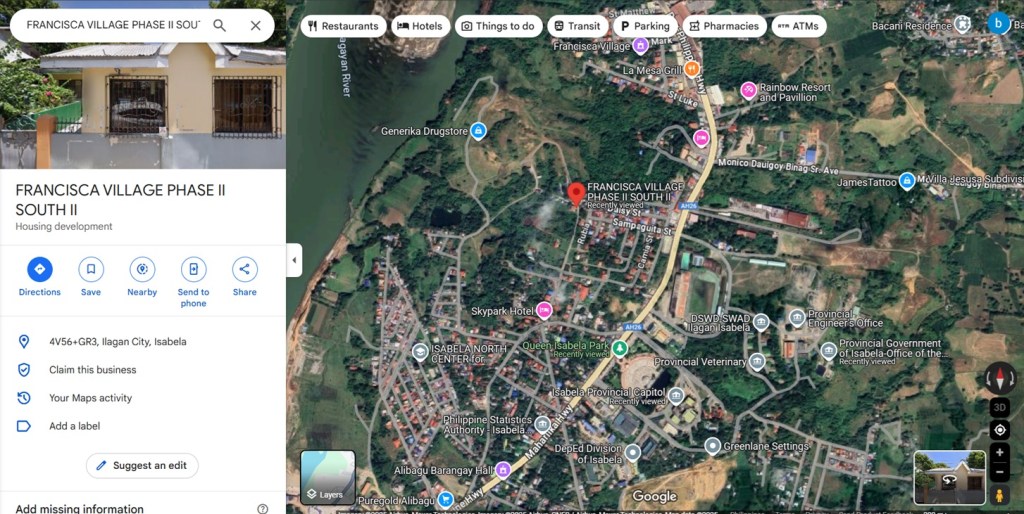Click the search box with Francisca Village text

tap(112, 25)
